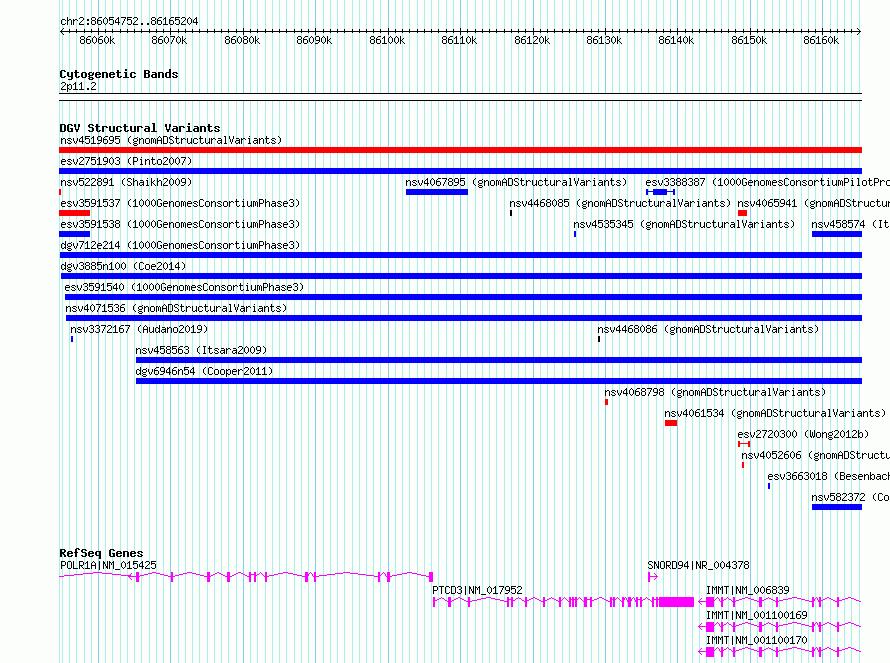
Task: Select the esv3591537 red variant bar
Action: point(74,213)
